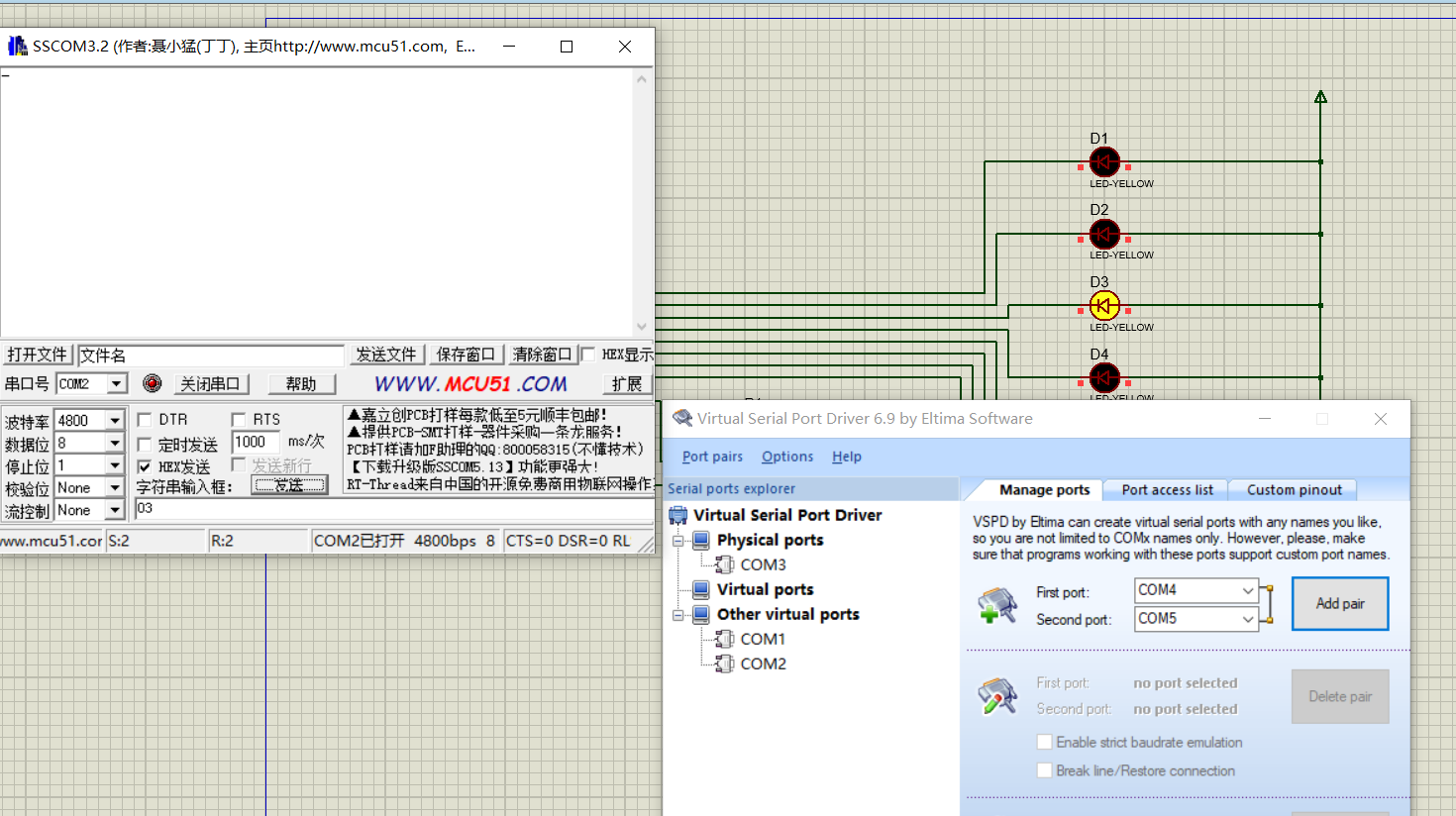Image resolution: width=1456 pixels, height=816 pixels.
Task: Click the Delete pair plug icon
Action: pos(996,696)
